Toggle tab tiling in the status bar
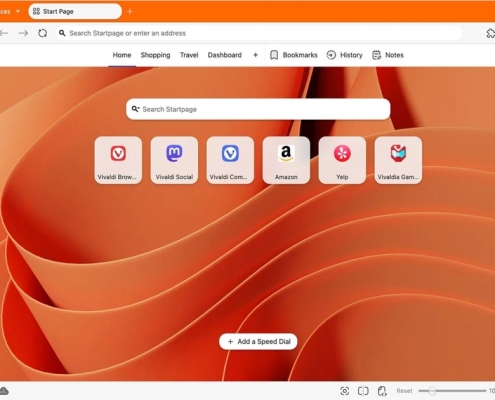The width and height of the screenshot is (495, 400). point(363,391)
